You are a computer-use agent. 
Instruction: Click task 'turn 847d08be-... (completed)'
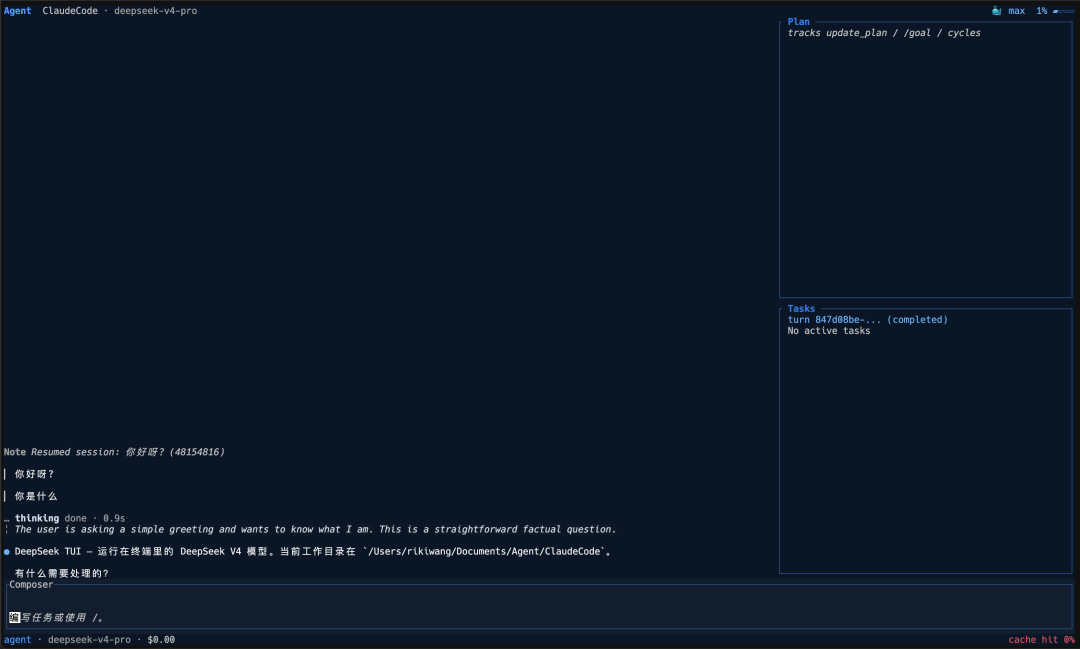coord(867,320)
